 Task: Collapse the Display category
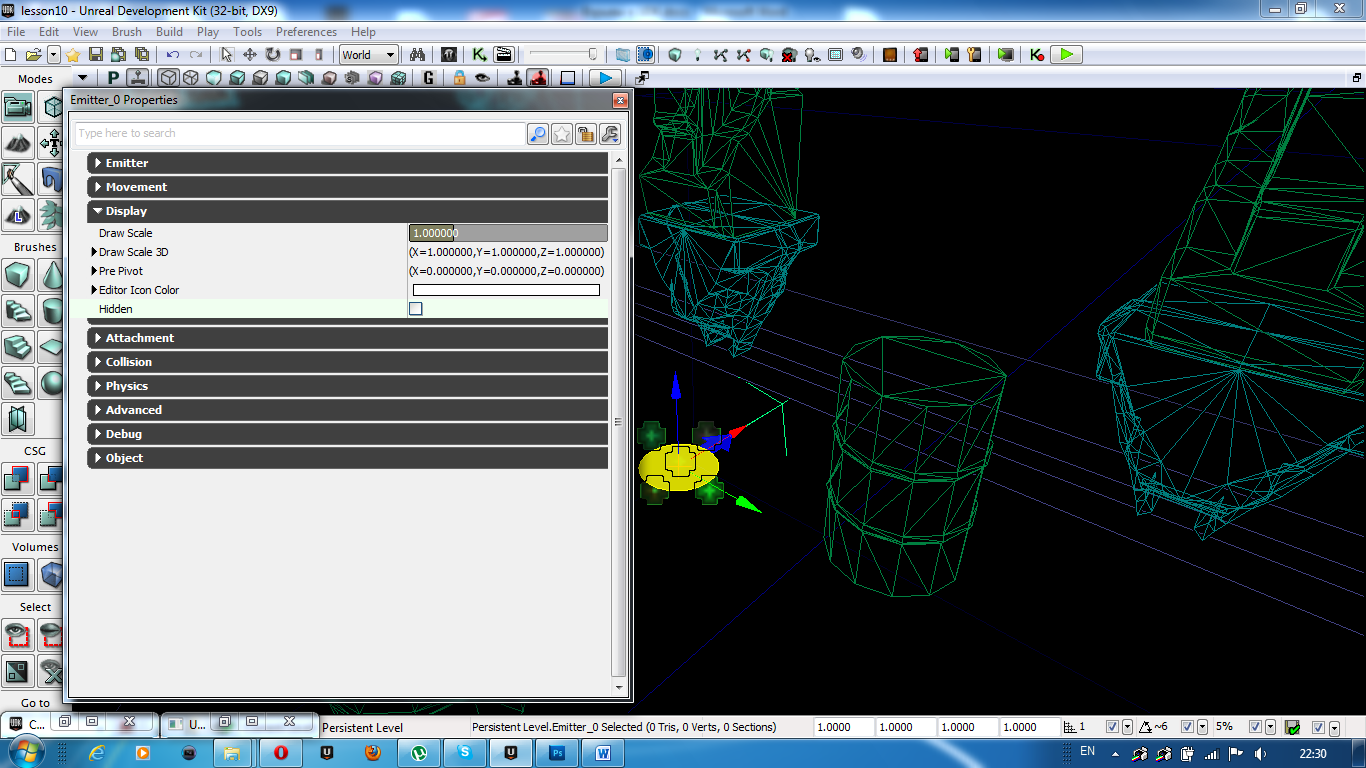coord(348,211)
